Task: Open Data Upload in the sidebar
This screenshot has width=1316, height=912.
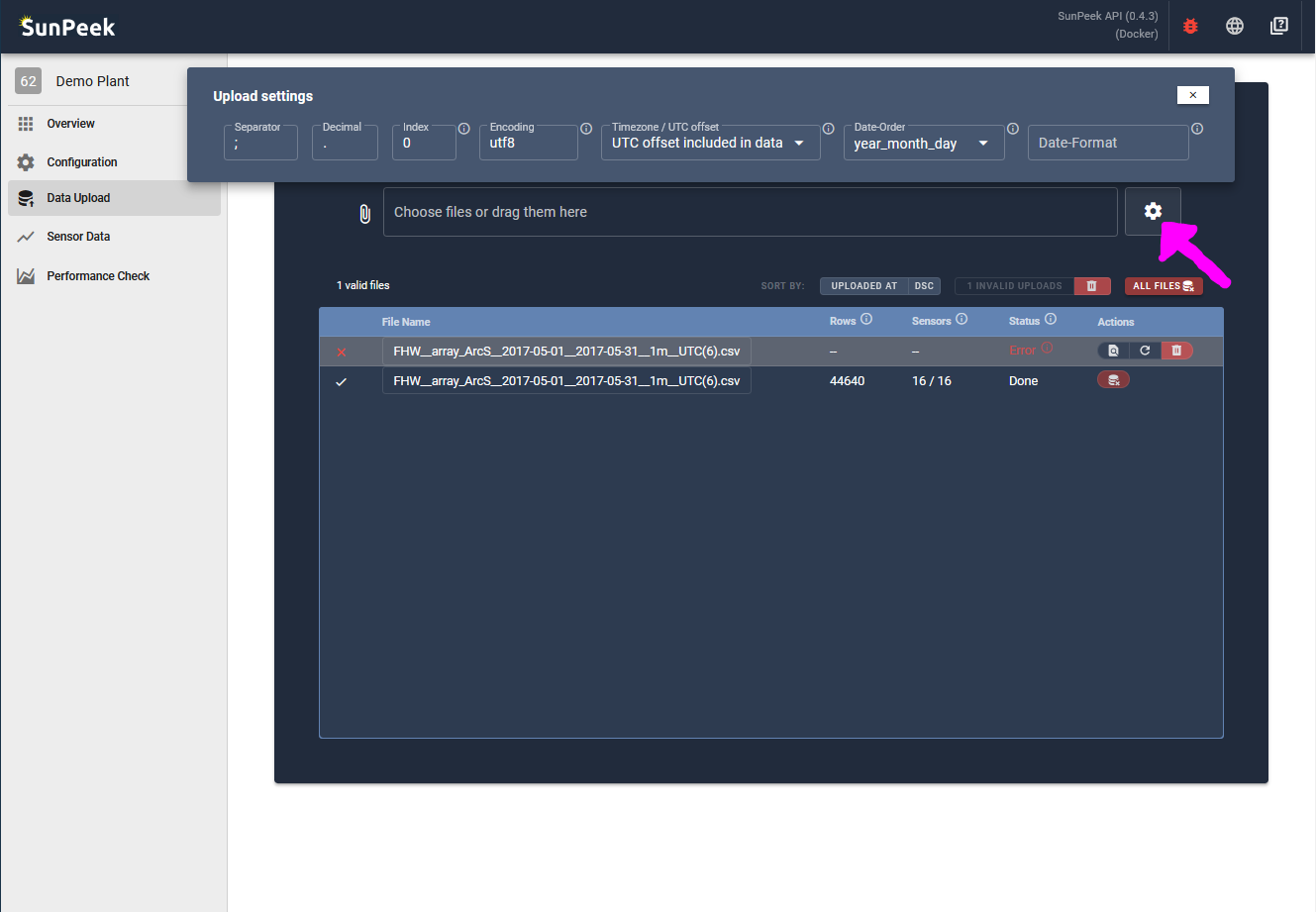Action: point(114,198)
